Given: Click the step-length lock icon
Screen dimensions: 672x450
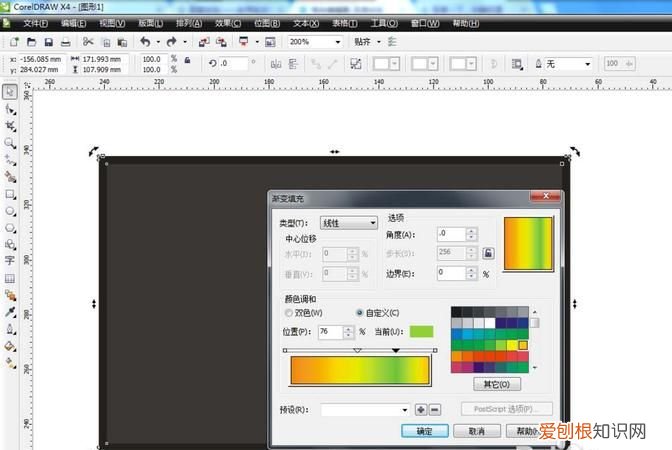Looking at the screenshot, I should pyautogui.click(x=488, y=253).
